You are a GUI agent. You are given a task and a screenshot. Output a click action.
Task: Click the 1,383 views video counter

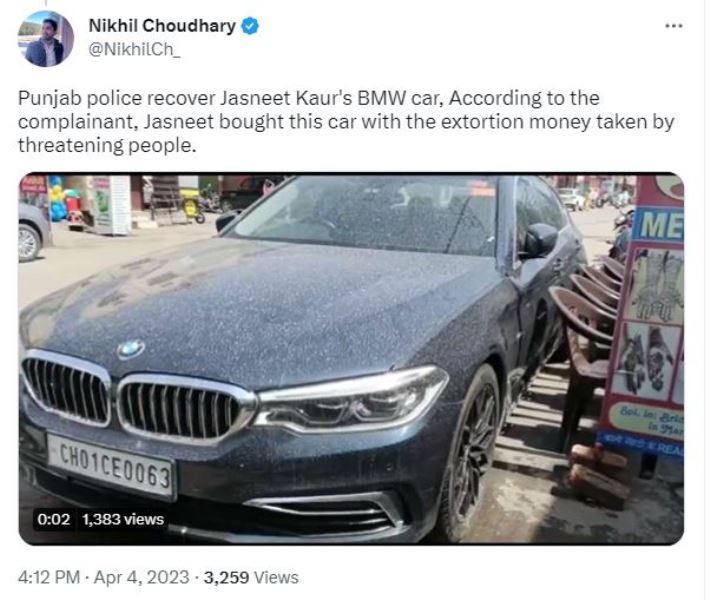(123, 519)
